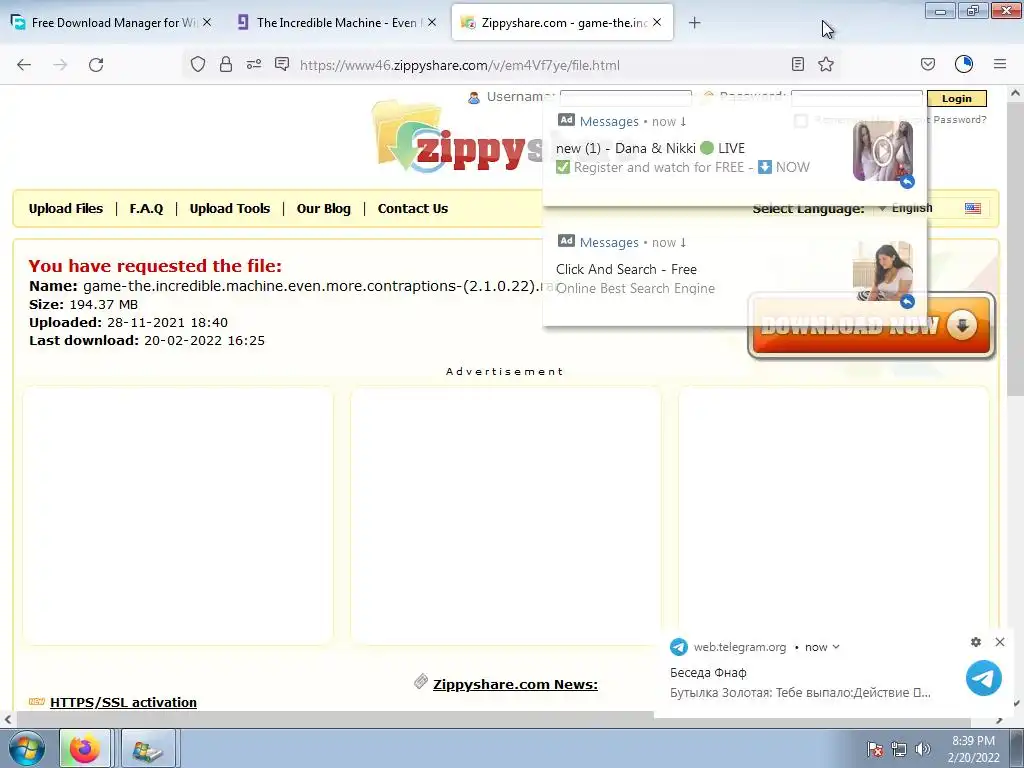1024x768 pixels.
Task: Close The Incredible Machine tab
Action: [x=432, y=22]
